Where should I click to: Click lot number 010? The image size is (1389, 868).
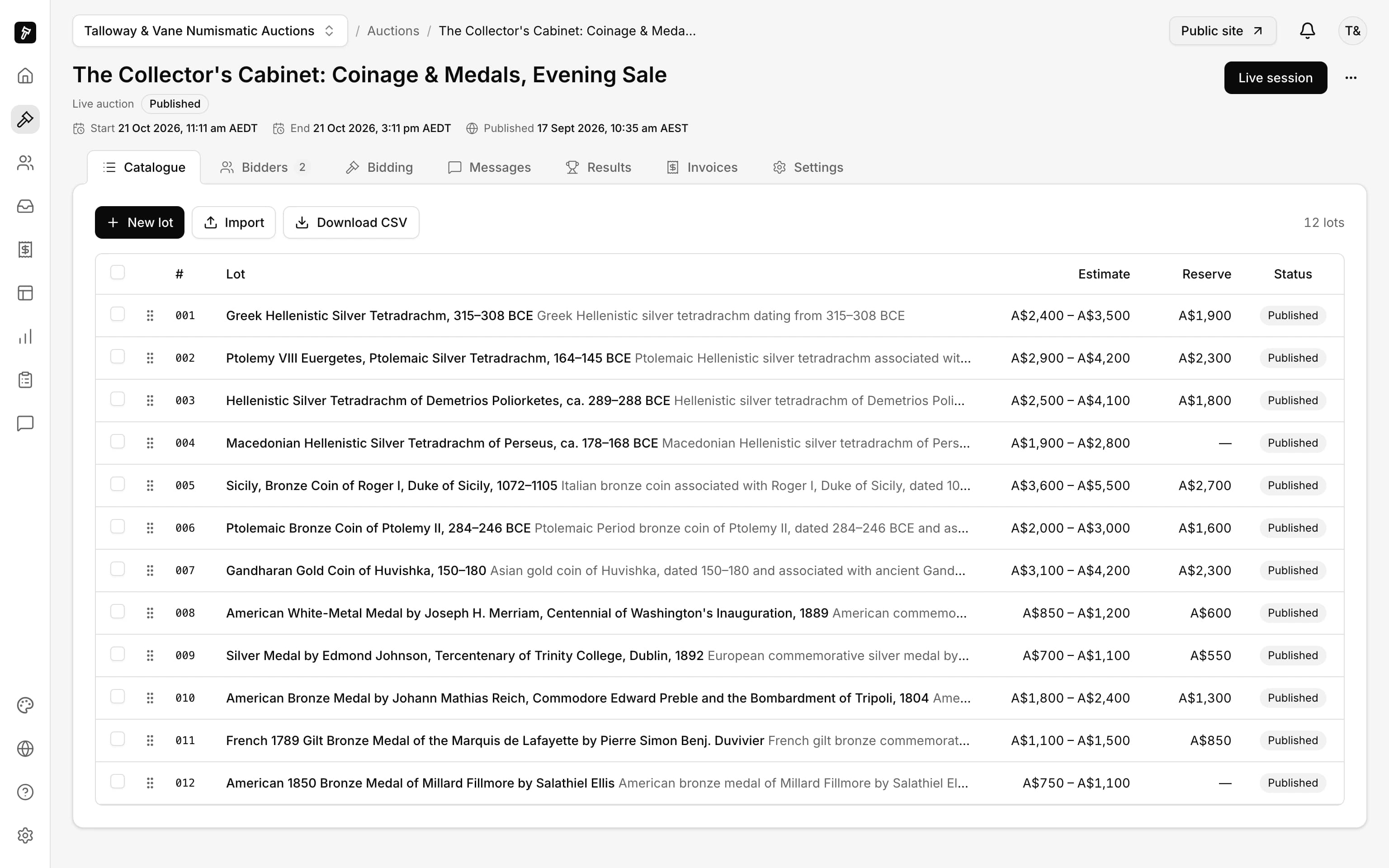coord(185,698)
